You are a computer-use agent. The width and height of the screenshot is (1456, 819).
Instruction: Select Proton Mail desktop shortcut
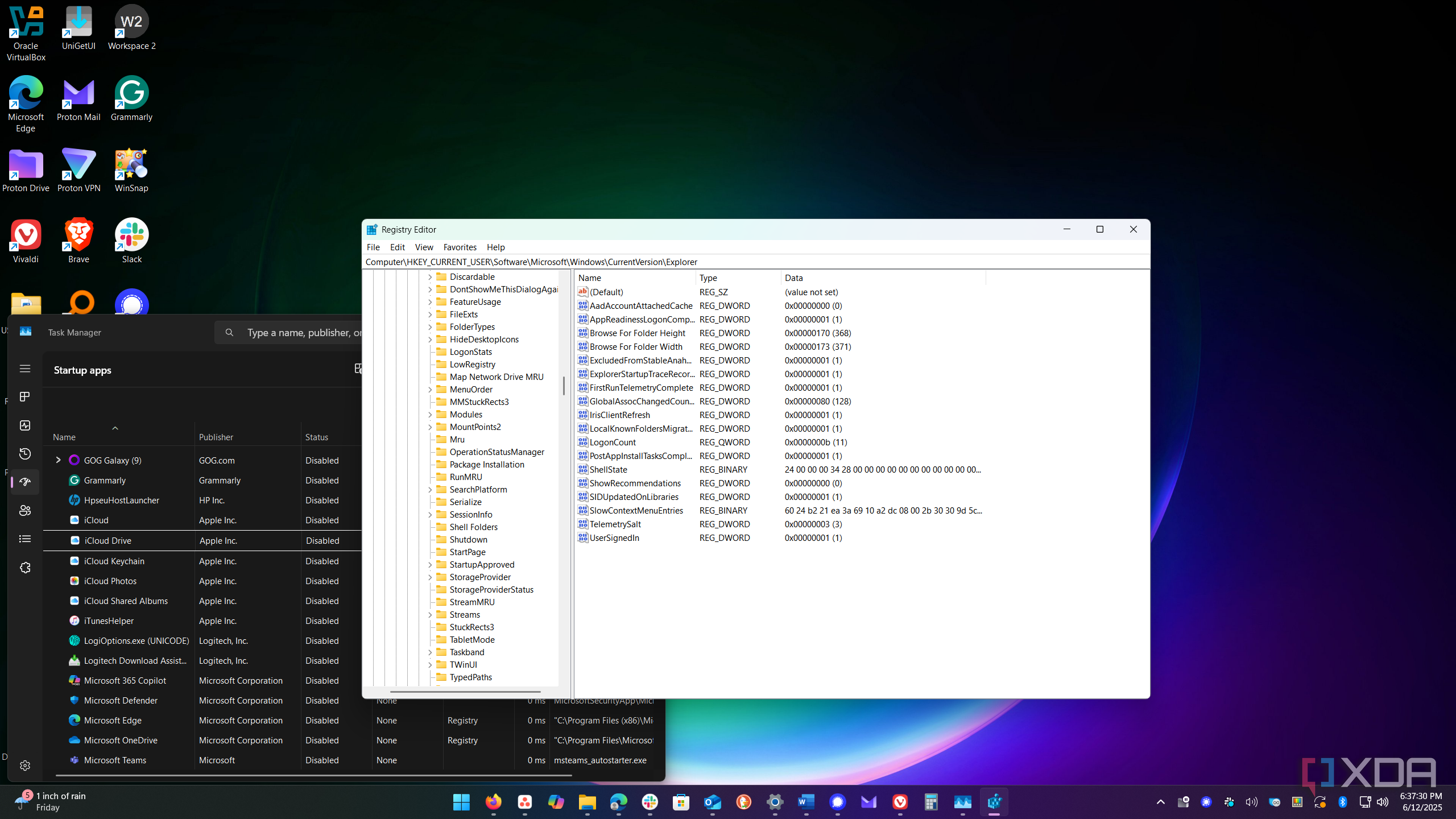click(x=78, y=99)
